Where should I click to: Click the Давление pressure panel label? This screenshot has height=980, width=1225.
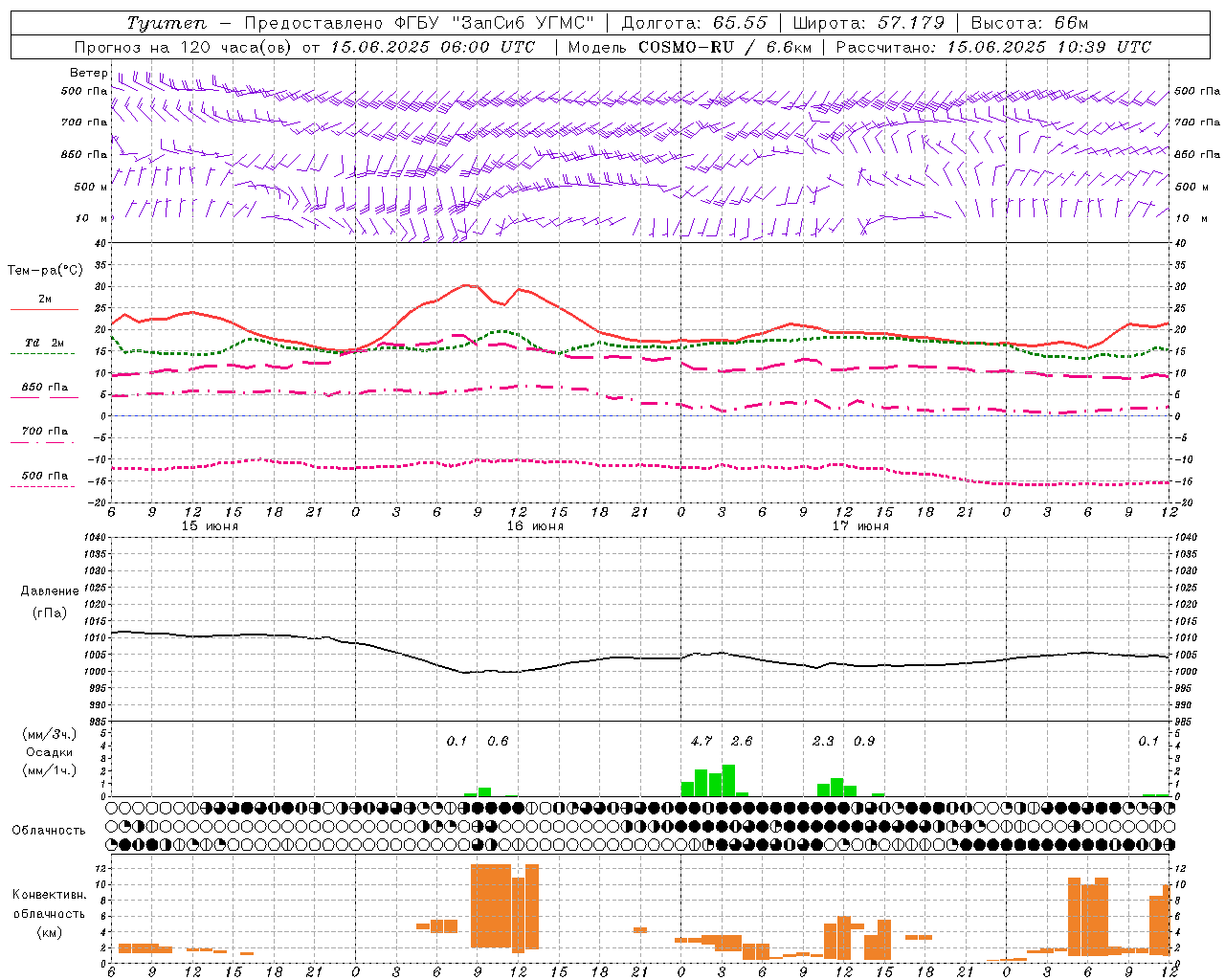point(50,591)
